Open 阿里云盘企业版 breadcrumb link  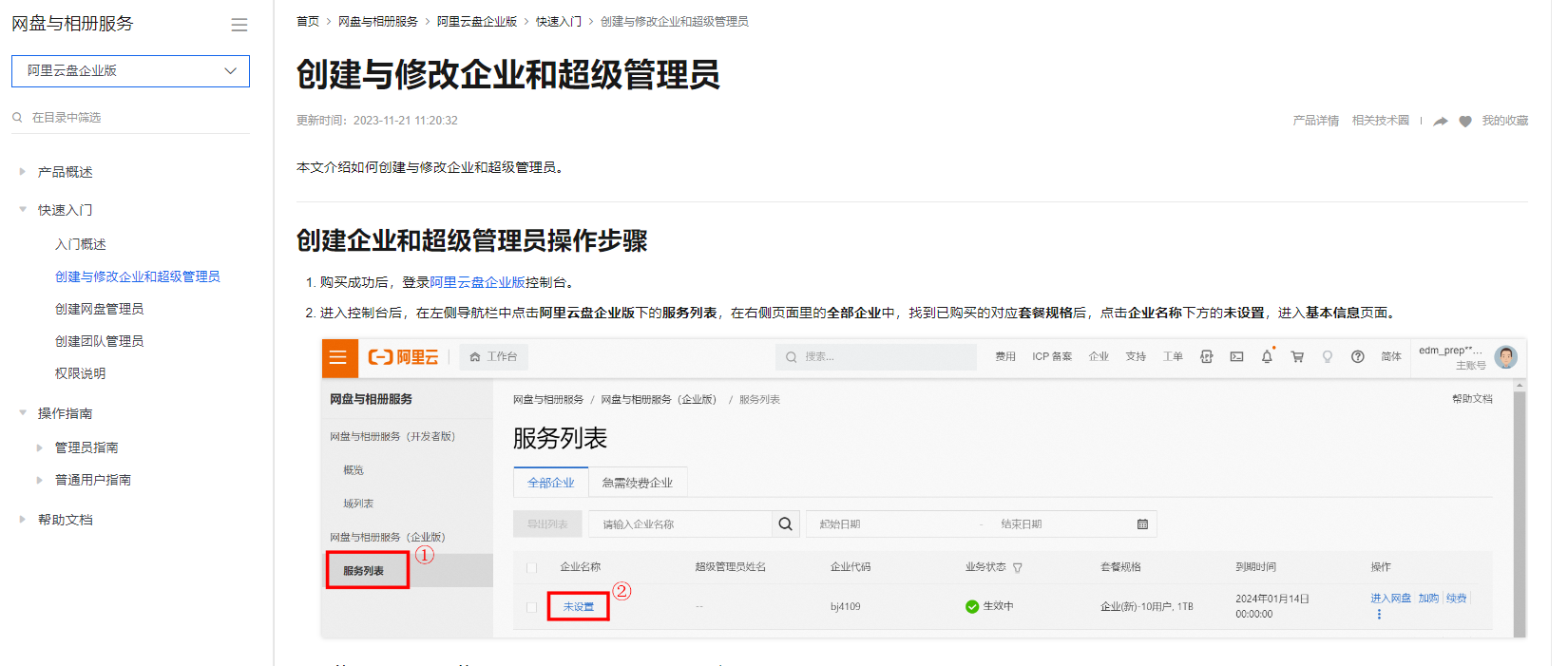pos(477,21)
